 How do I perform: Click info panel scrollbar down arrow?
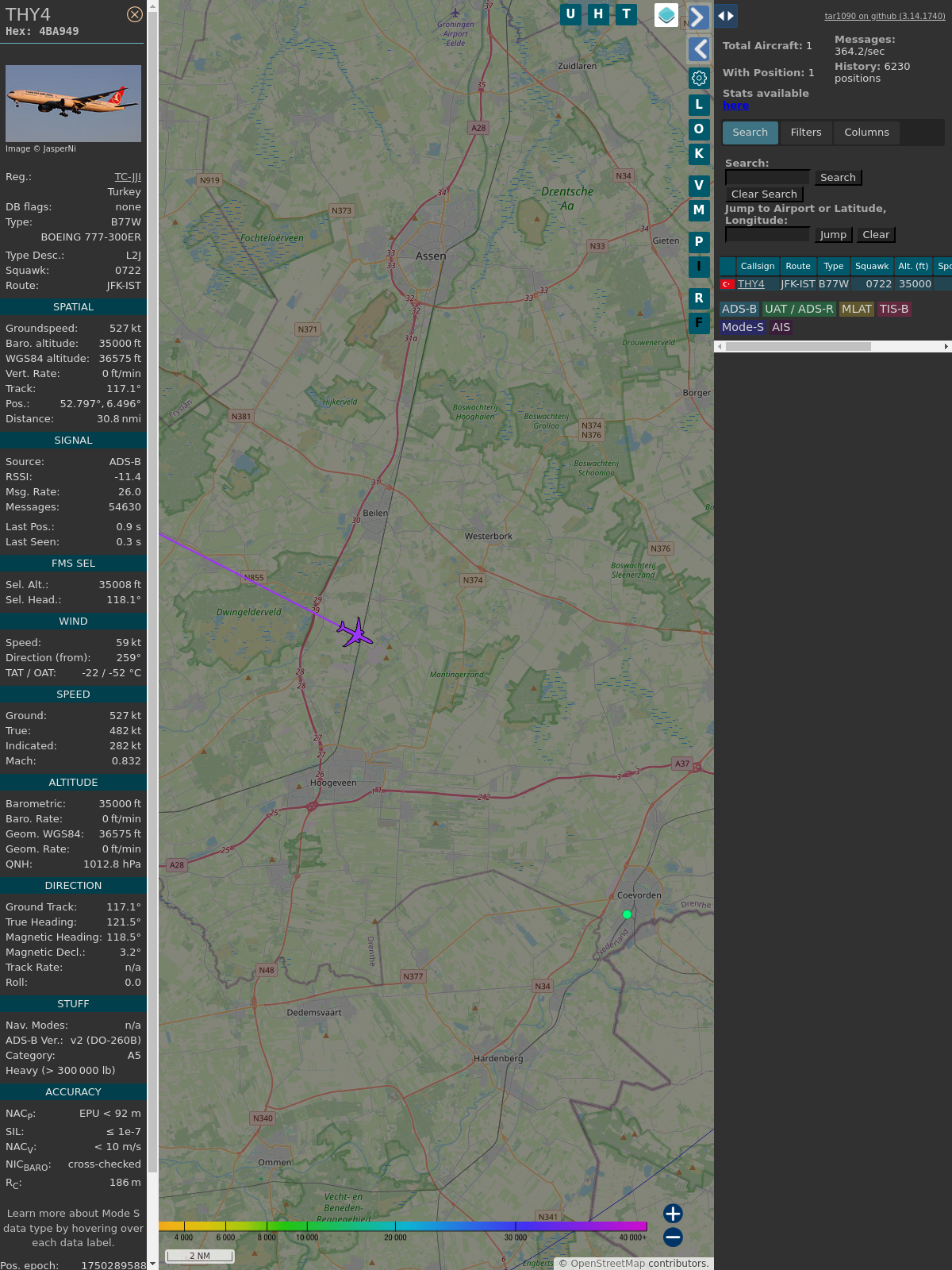(152, 1264)
